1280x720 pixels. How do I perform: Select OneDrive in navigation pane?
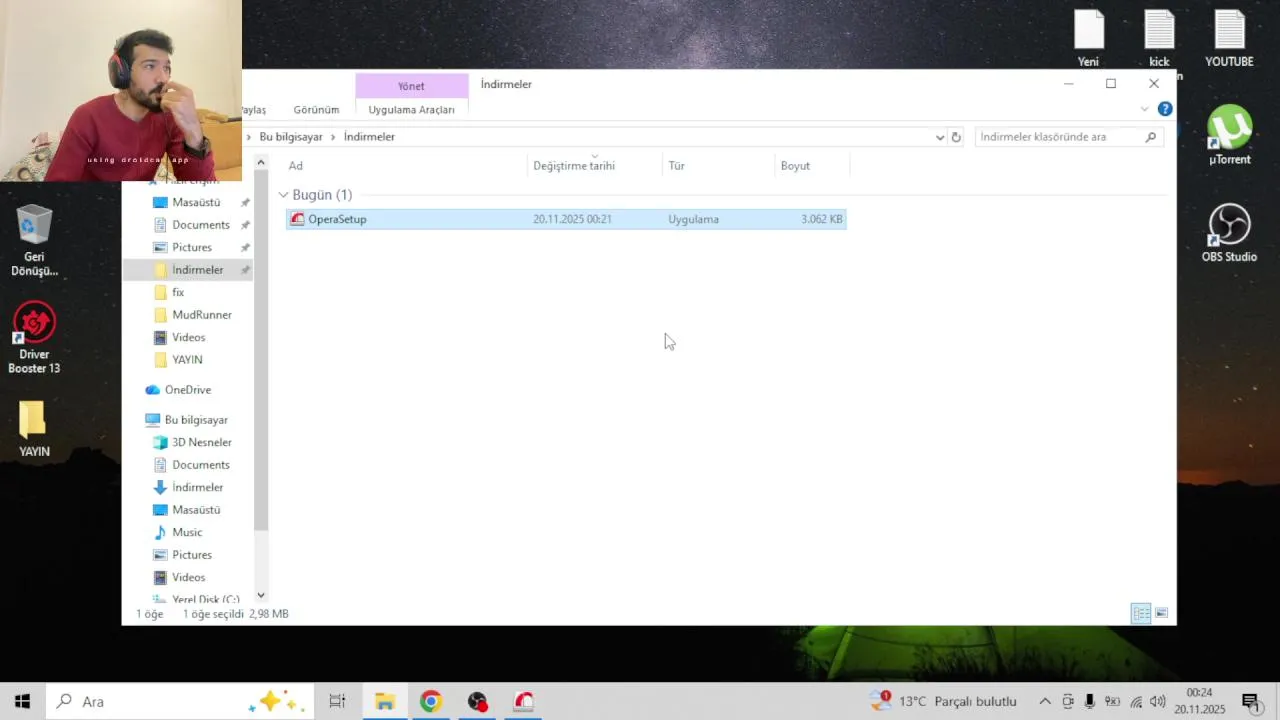click(x=187, y=390)
